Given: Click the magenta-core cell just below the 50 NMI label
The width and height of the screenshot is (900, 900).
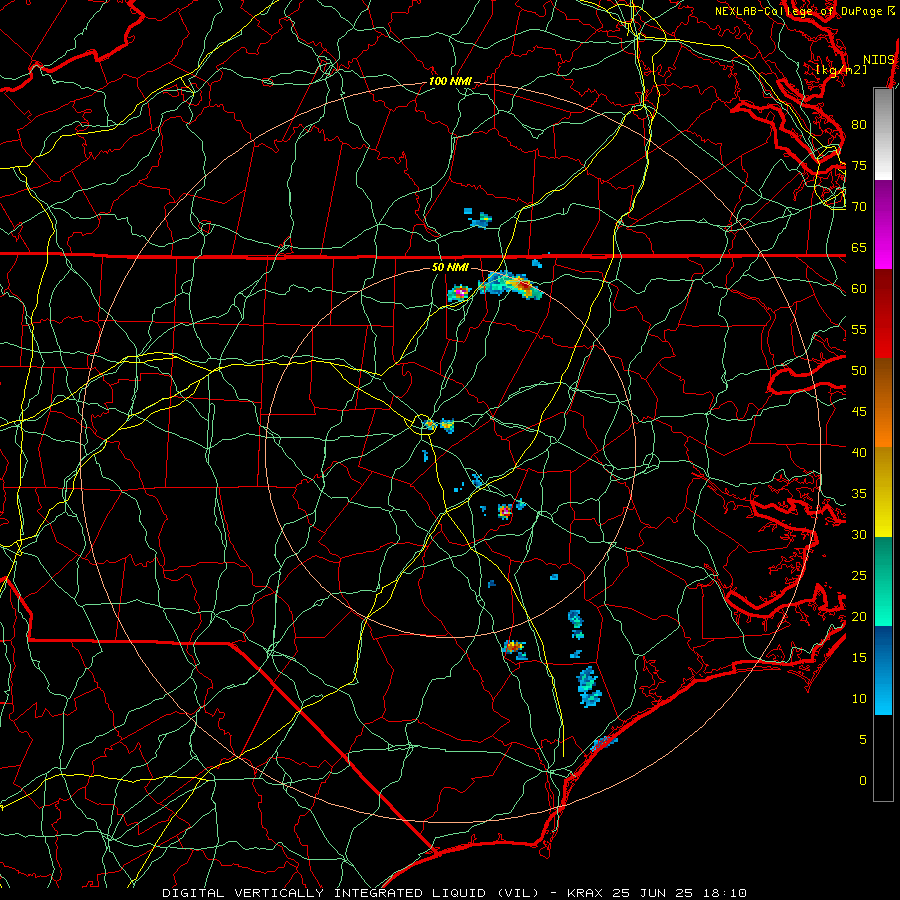Looking at the screenshot, I should coord(459,293).
